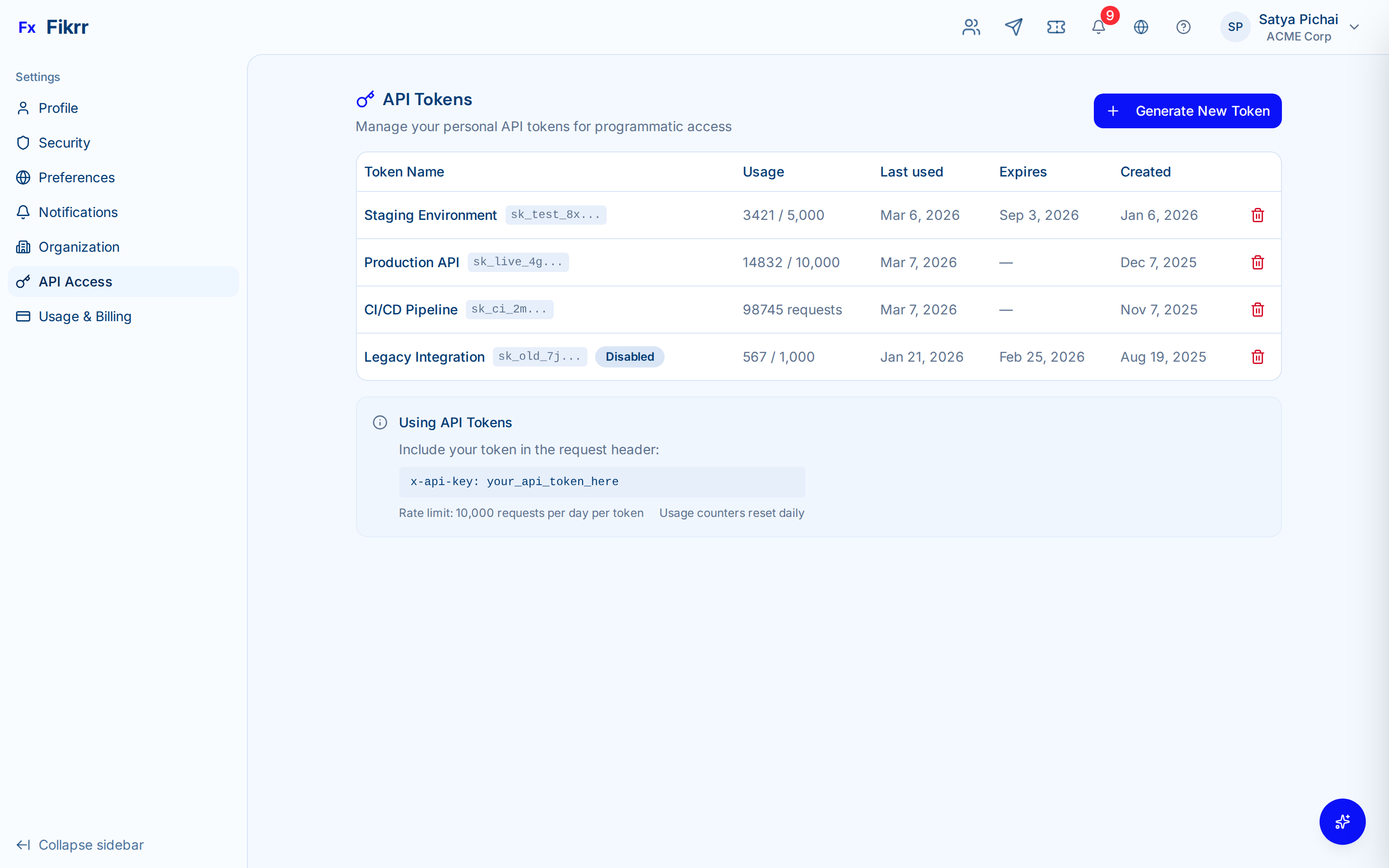This screenshot has width=1389, height=868.
Task: Click the sk_live_4g token badge
Action: point(517,262)
